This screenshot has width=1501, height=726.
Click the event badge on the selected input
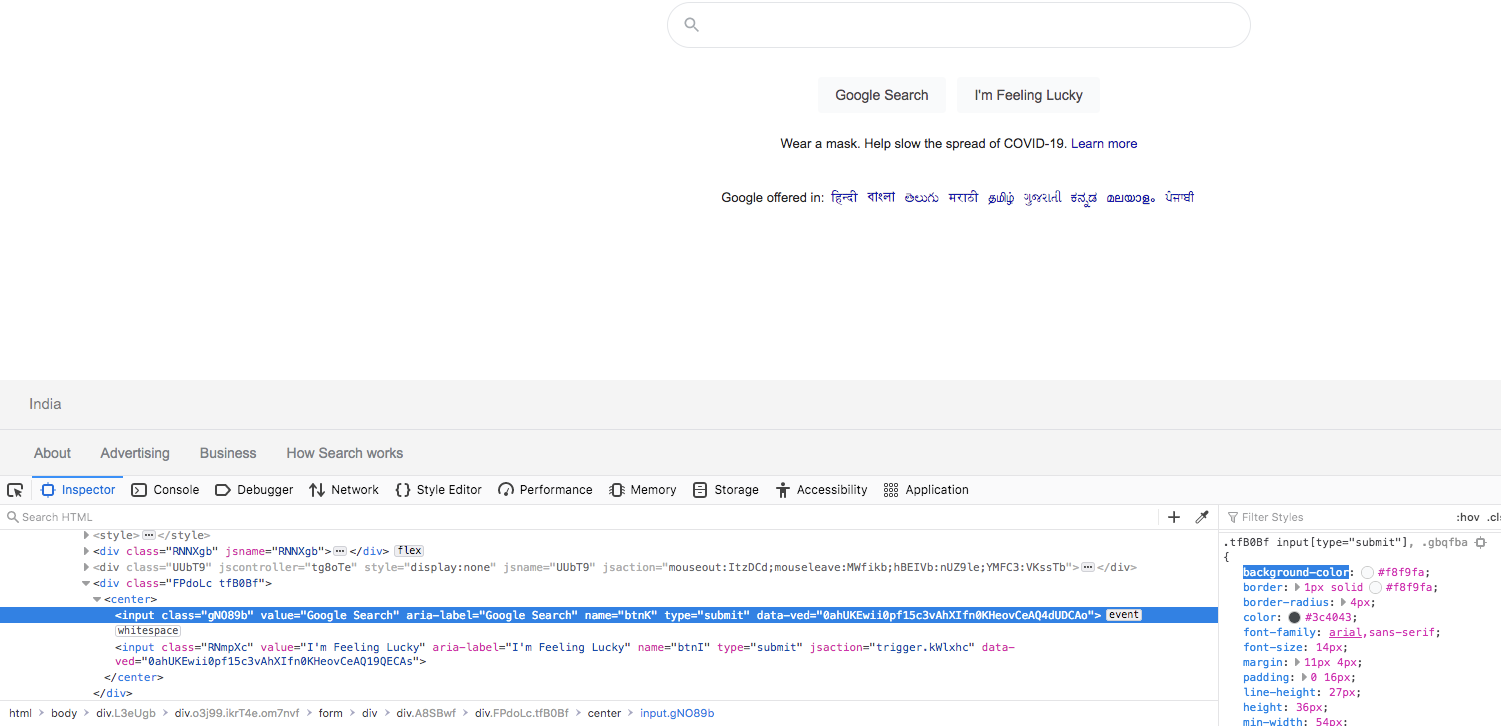click(x=1123, y=614)
